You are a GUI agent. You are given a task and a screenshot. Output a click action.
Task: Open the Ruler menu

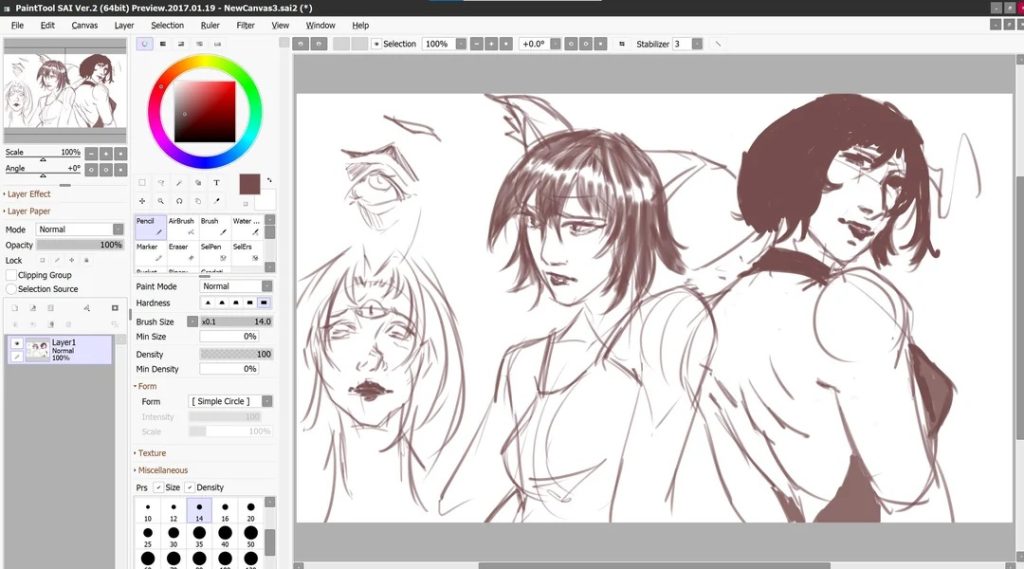[x=210, y=25]
